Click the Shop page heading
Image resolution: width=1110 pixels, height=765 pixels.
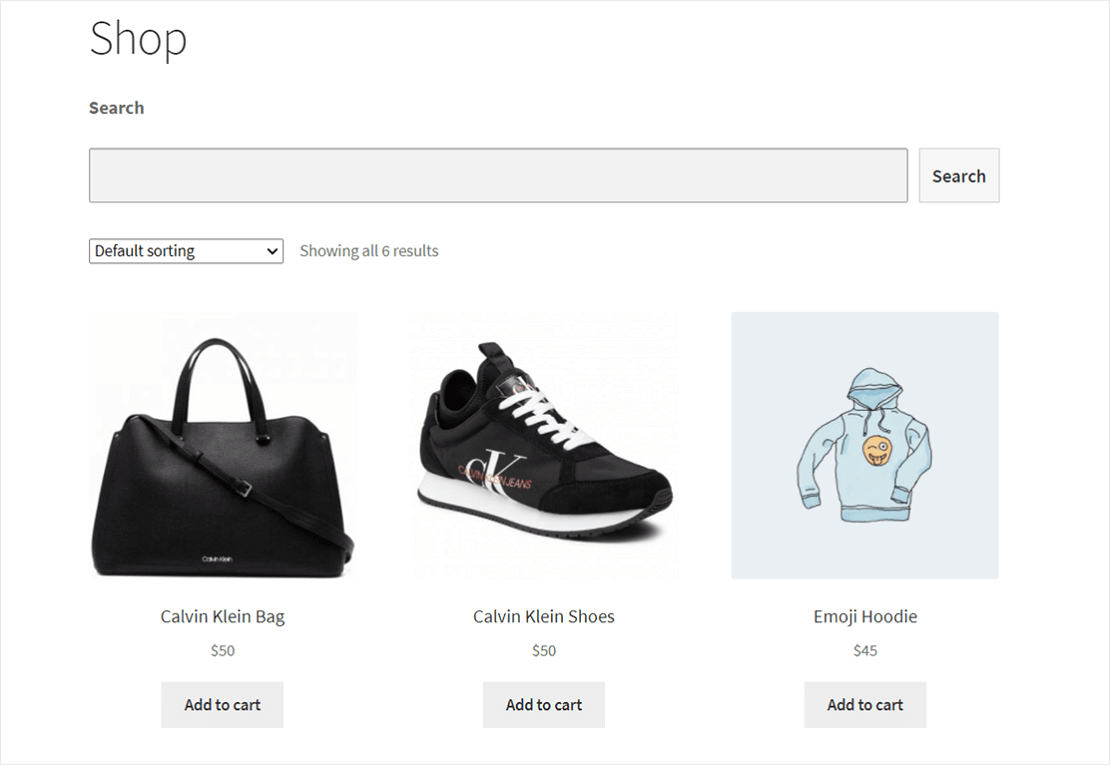(138, 38)
